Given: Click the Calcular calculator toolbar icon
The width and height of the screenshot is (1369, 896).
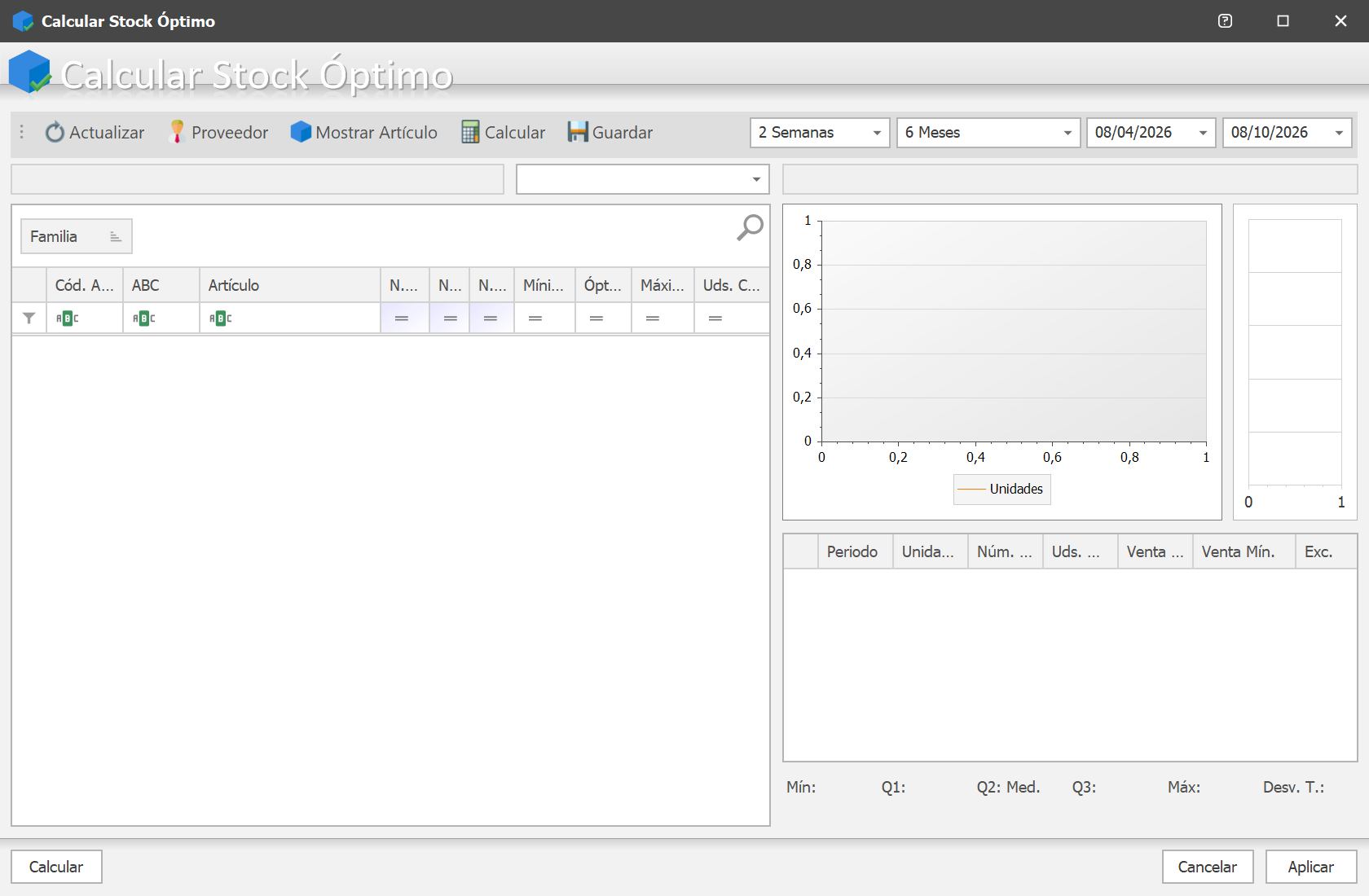Looking at the screenshot, I should tap(470, 132).
